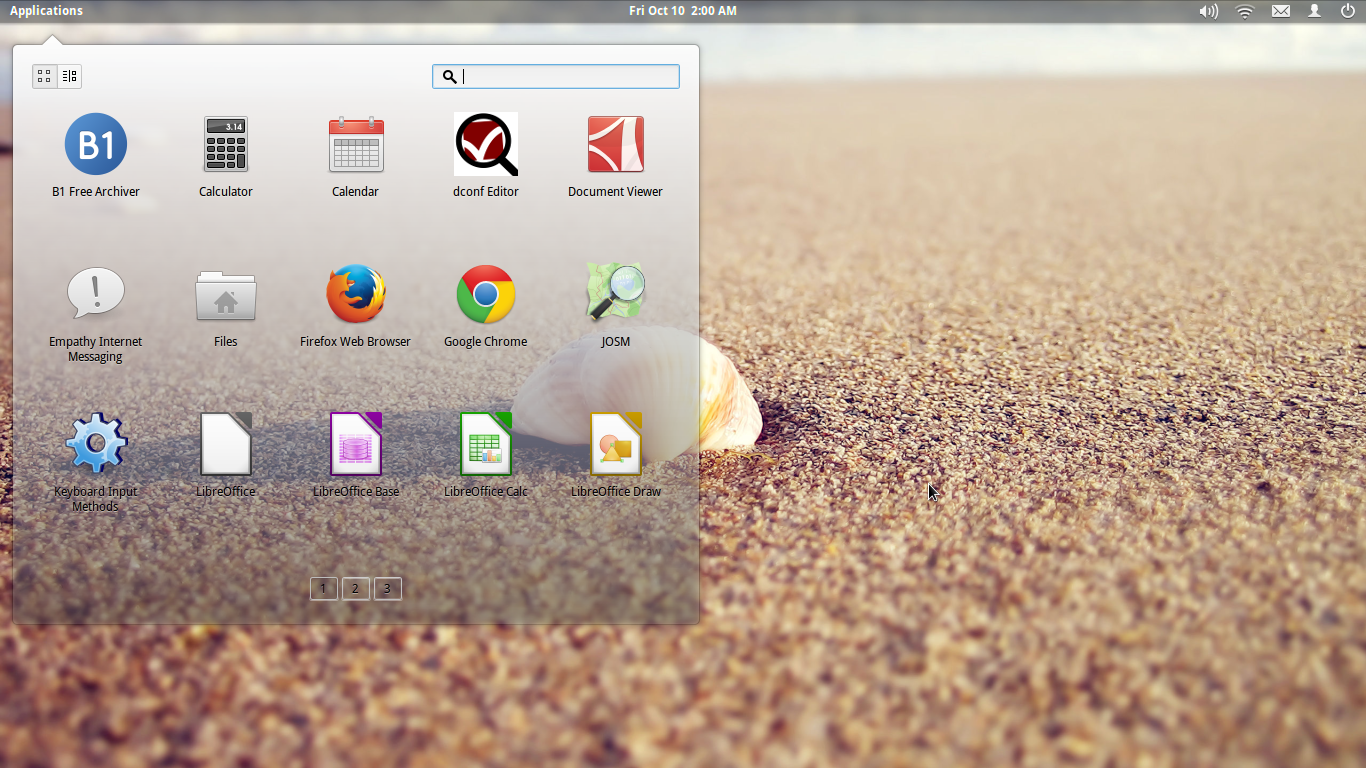
Task: Click the 'Calculator' label text
Action: tap(226, 191)
